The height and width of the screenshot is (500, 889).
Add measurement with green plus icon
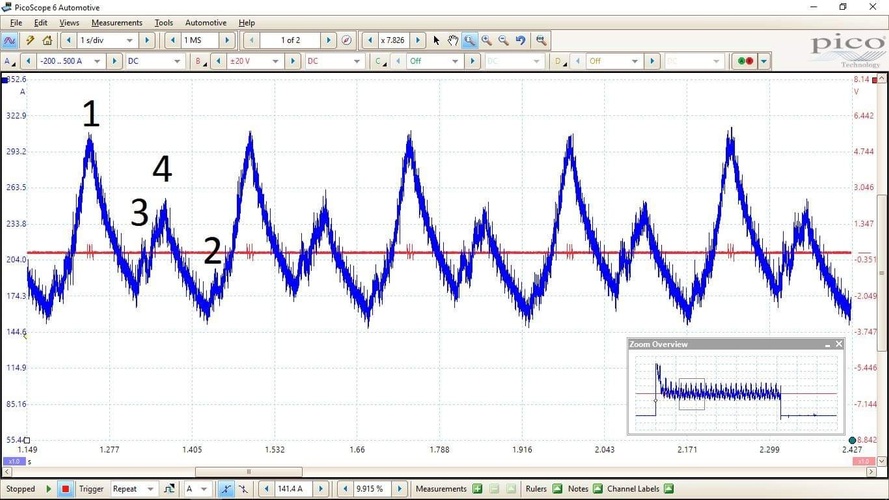477,489
